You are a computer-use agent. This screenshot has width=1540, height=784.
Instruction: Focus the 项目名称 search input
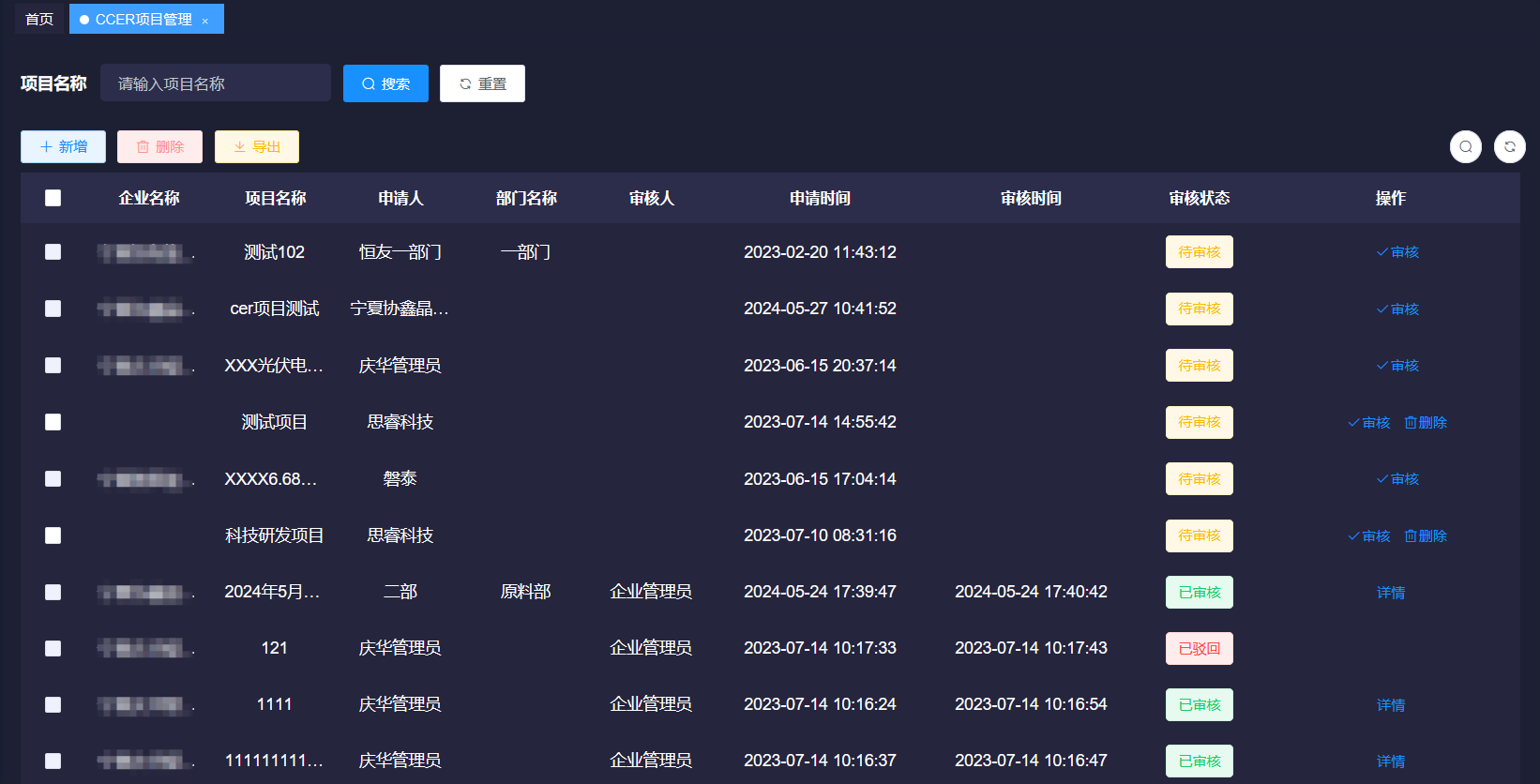pos(216,83)
